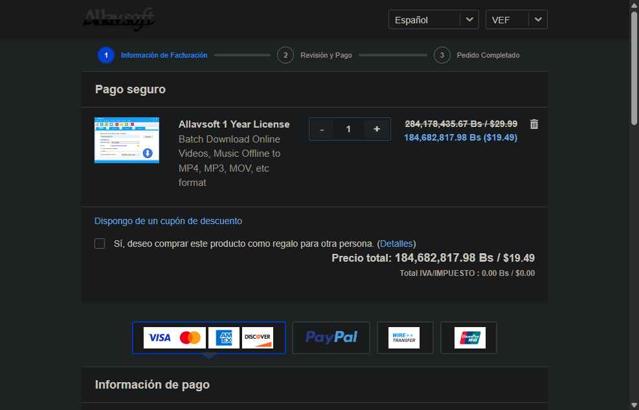Click the Allavsoft product thumbnail
Screen dimensions: 639x410
(127, 140)
